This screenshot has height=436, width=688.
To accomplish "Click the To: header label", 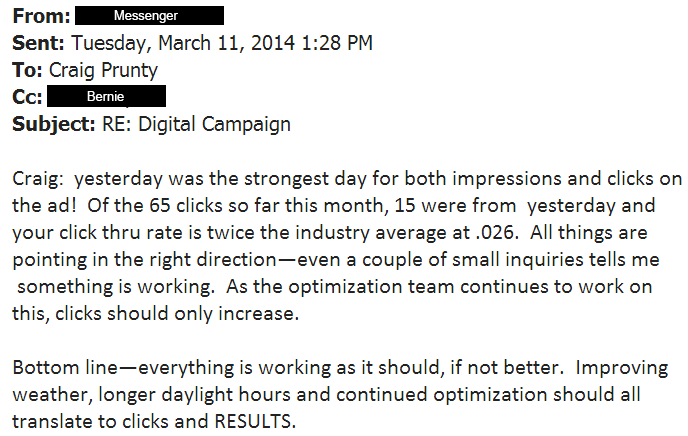I will [27, 70].
